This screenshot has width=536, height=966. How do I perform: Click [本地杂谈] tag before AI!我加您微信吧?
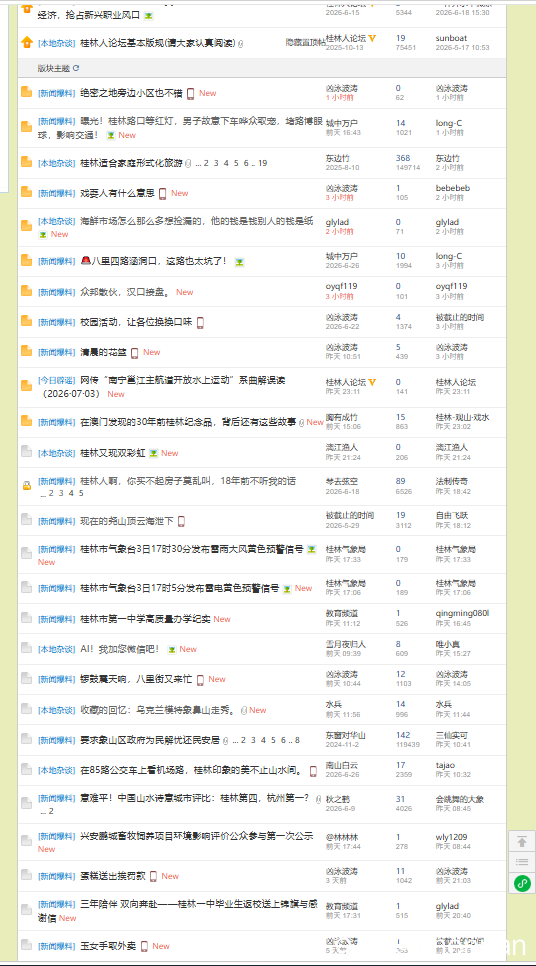[56, 649]
